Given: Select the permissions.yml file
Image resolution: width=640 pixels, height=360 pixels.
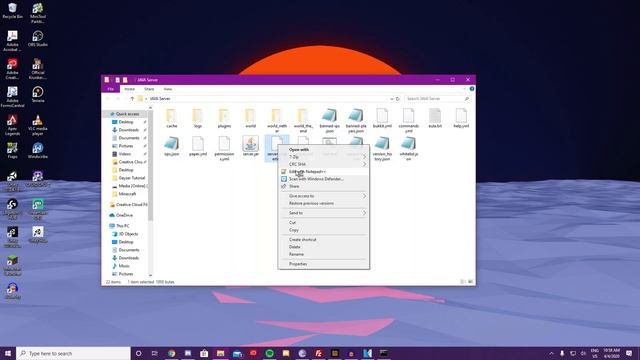Looking at the screenshot, I should point(224,149).
